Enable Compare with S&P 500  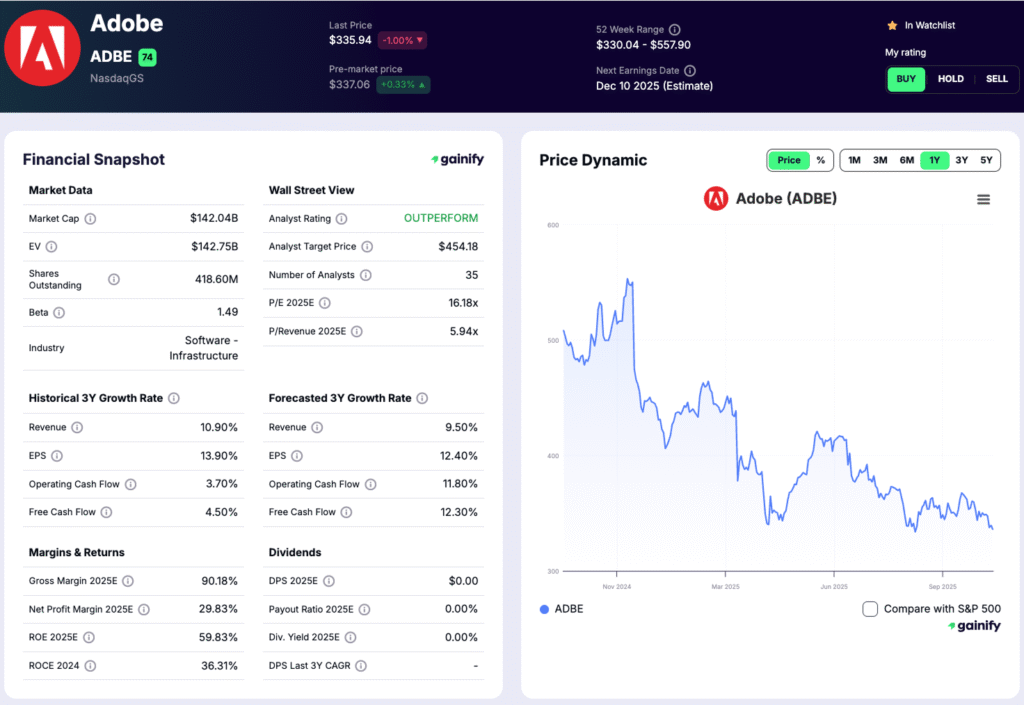pos(870,608)
